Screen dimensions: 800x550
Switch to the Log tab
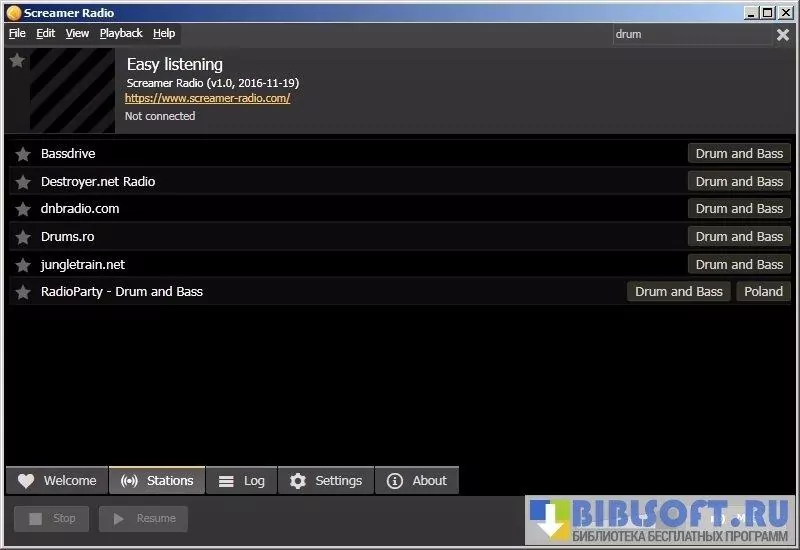coord(242,481)
